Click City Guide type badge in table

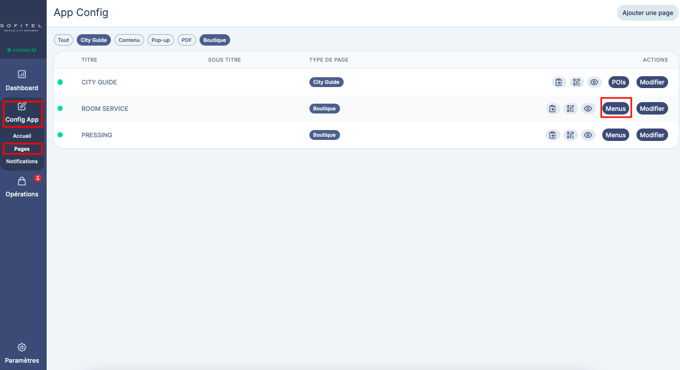[x=326, y=82]
